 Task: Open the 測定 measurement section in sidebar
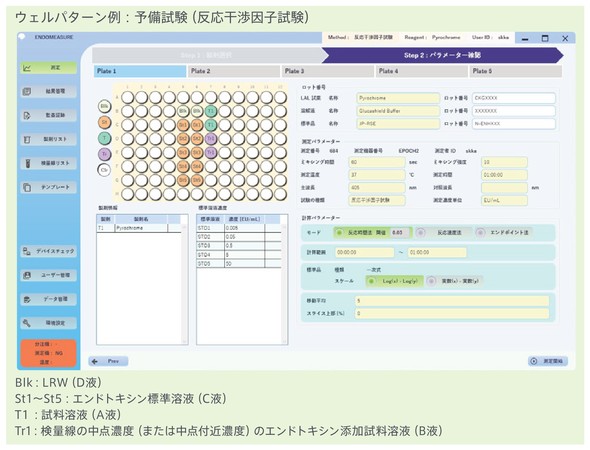[x=49, y=68]
